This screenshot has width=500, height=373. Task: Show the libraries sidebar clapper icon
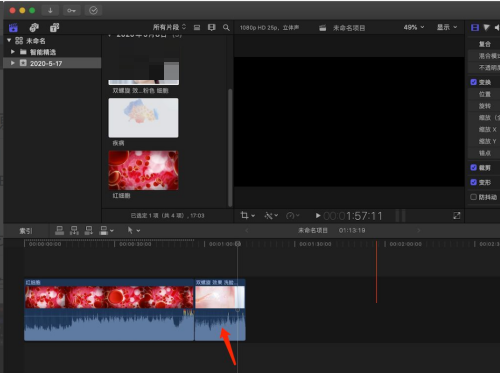(13, 27)
